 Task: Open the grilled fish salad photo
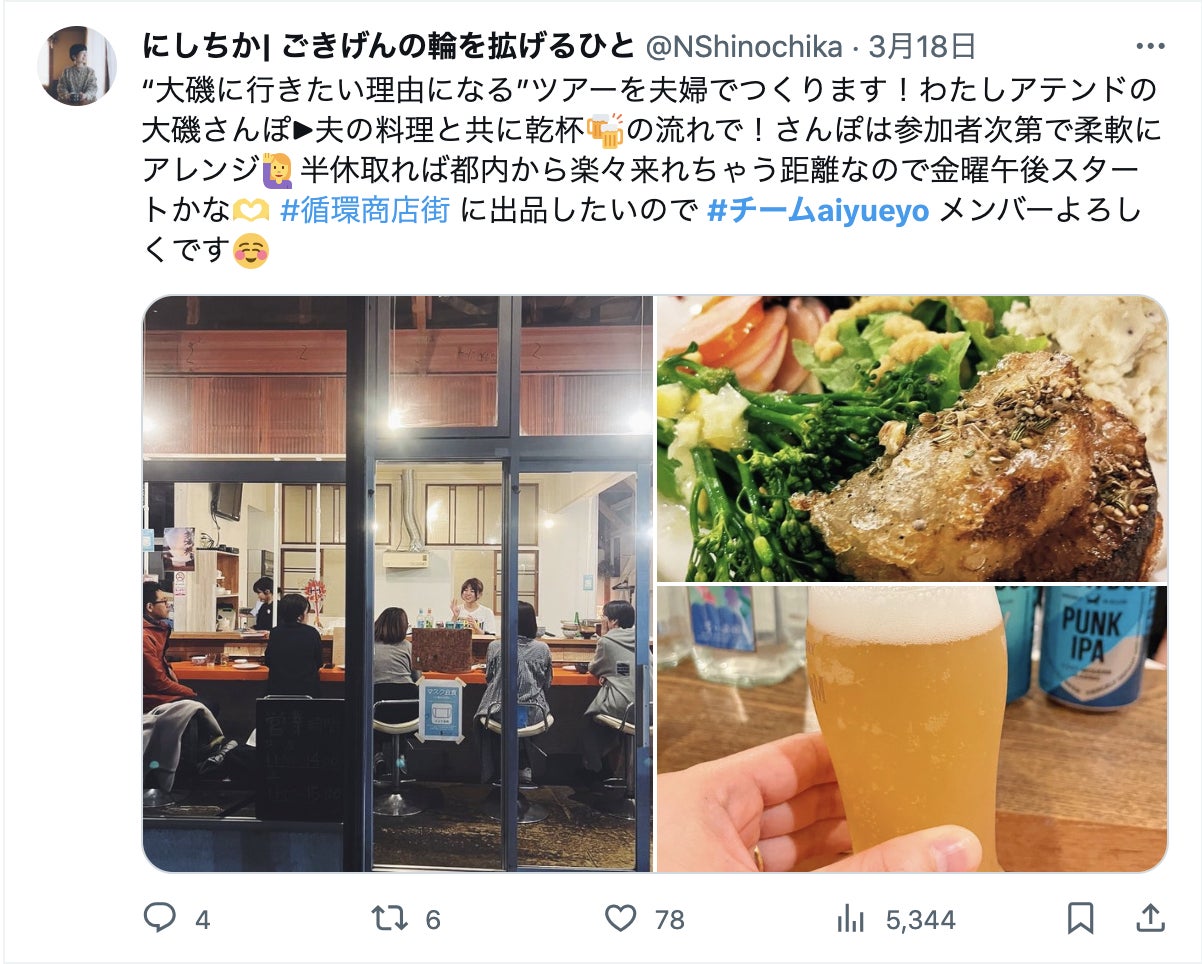click(x=912, y=438)
